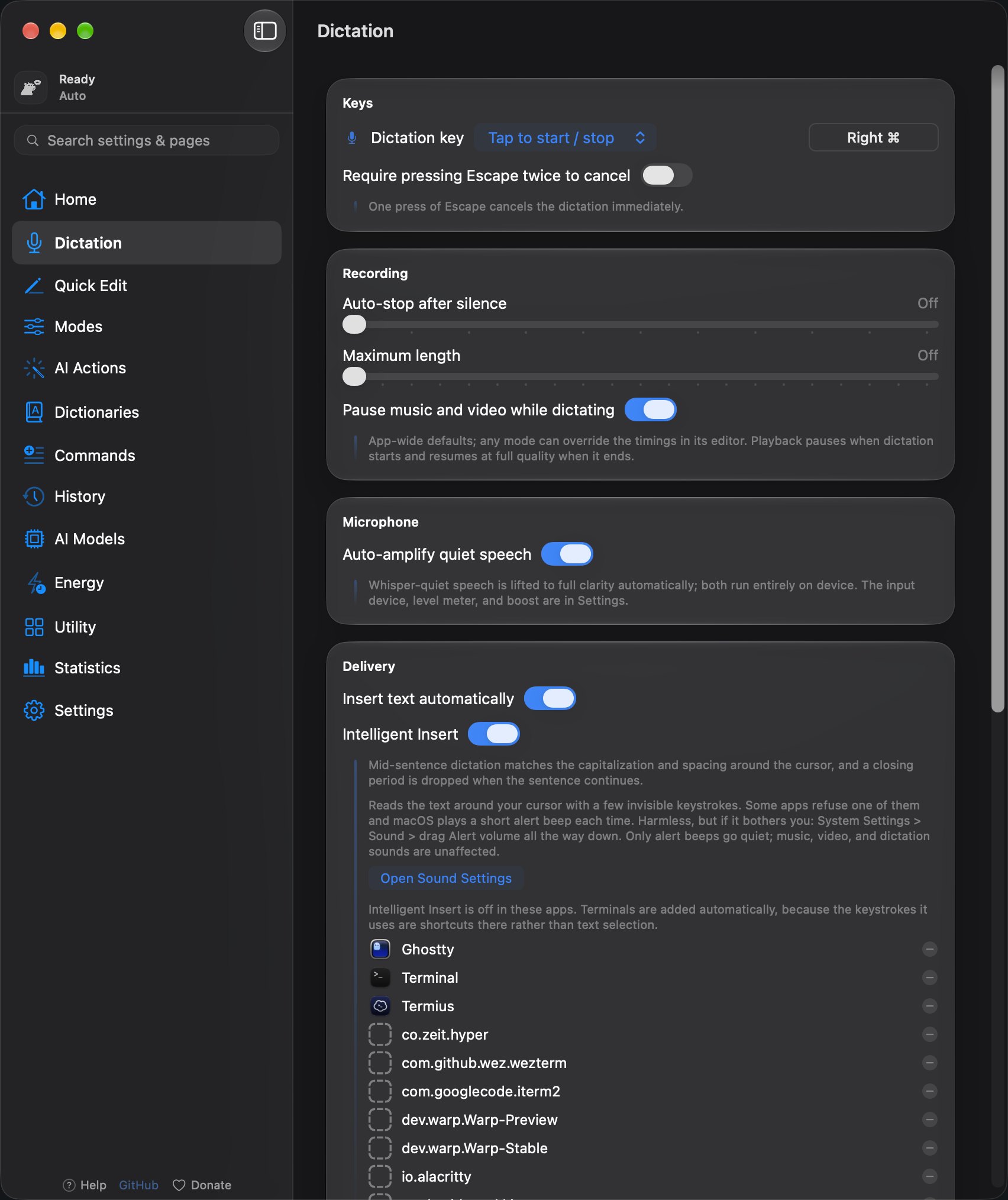Image resolution: width=1008 pixels, height=1200 pixels.
Task: Click the Maximum length slider knob
Action: 354,377
